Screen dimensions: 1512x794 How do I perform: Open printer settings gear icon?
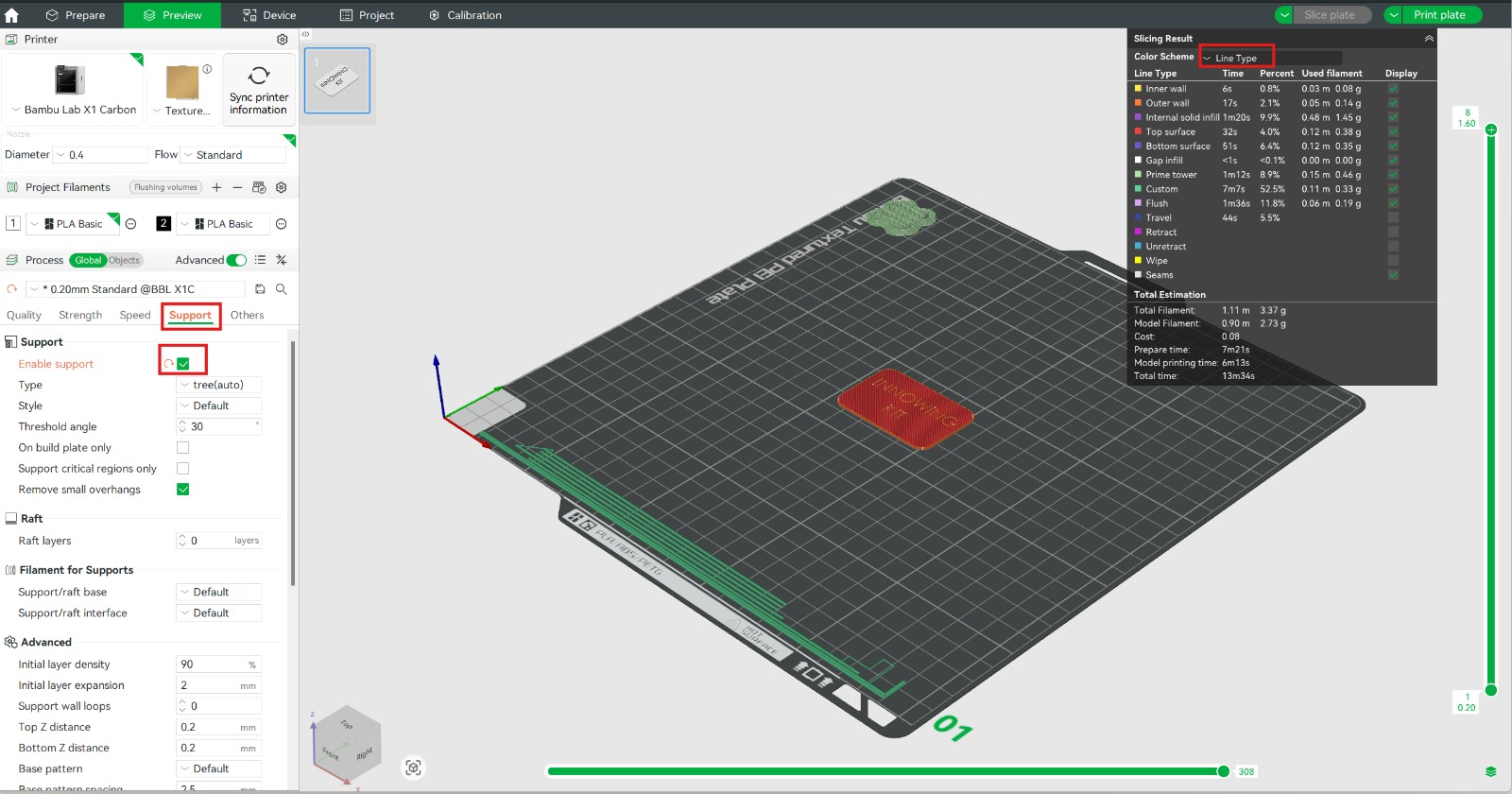click(x=282, y=40)
